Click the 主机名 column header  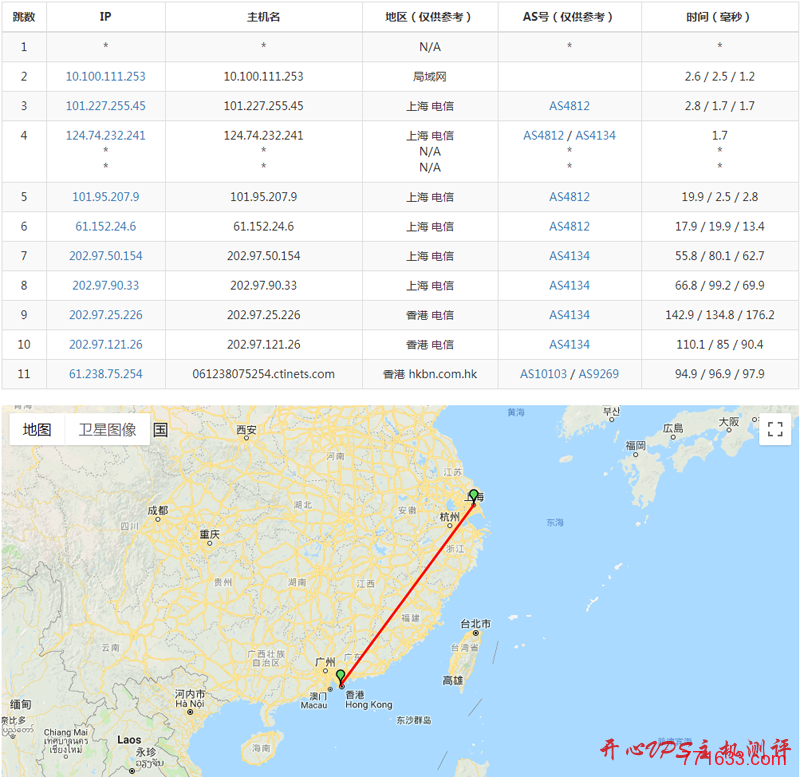click(264, 17)
